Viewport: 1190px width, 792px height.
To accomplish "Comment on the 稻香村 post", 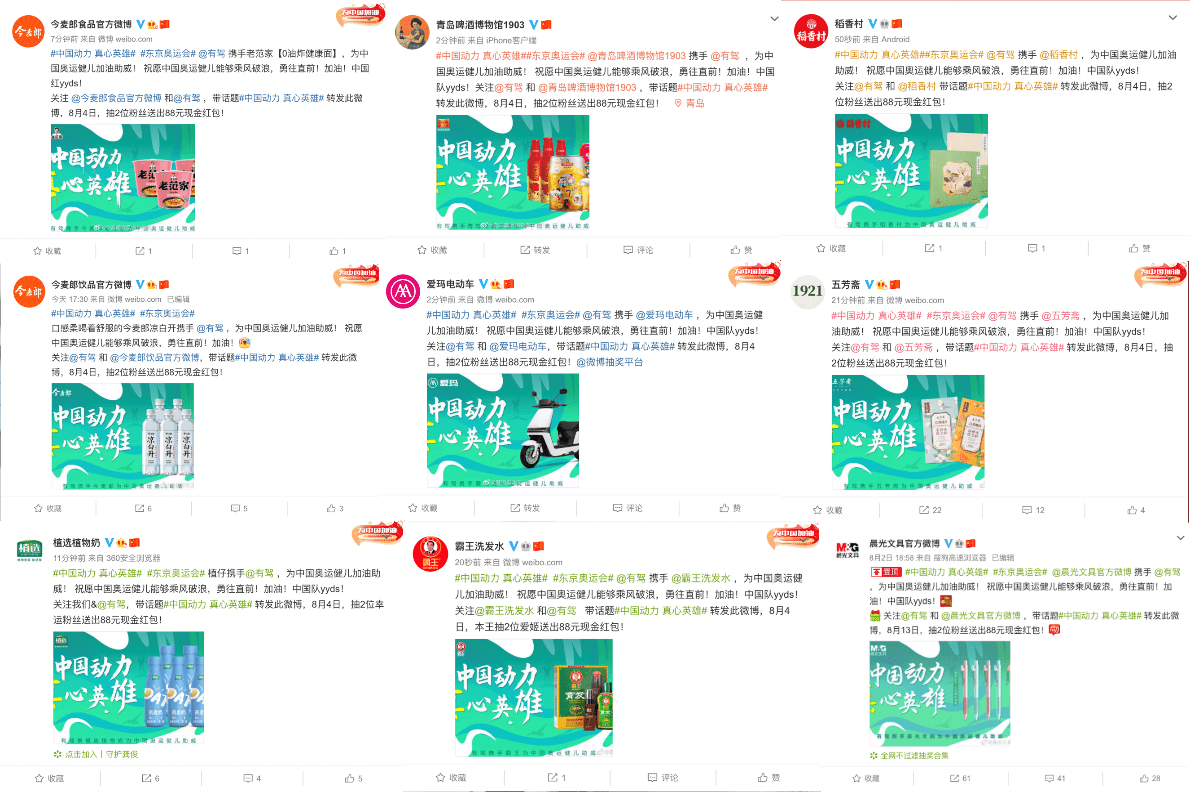I will (1036, 248).
